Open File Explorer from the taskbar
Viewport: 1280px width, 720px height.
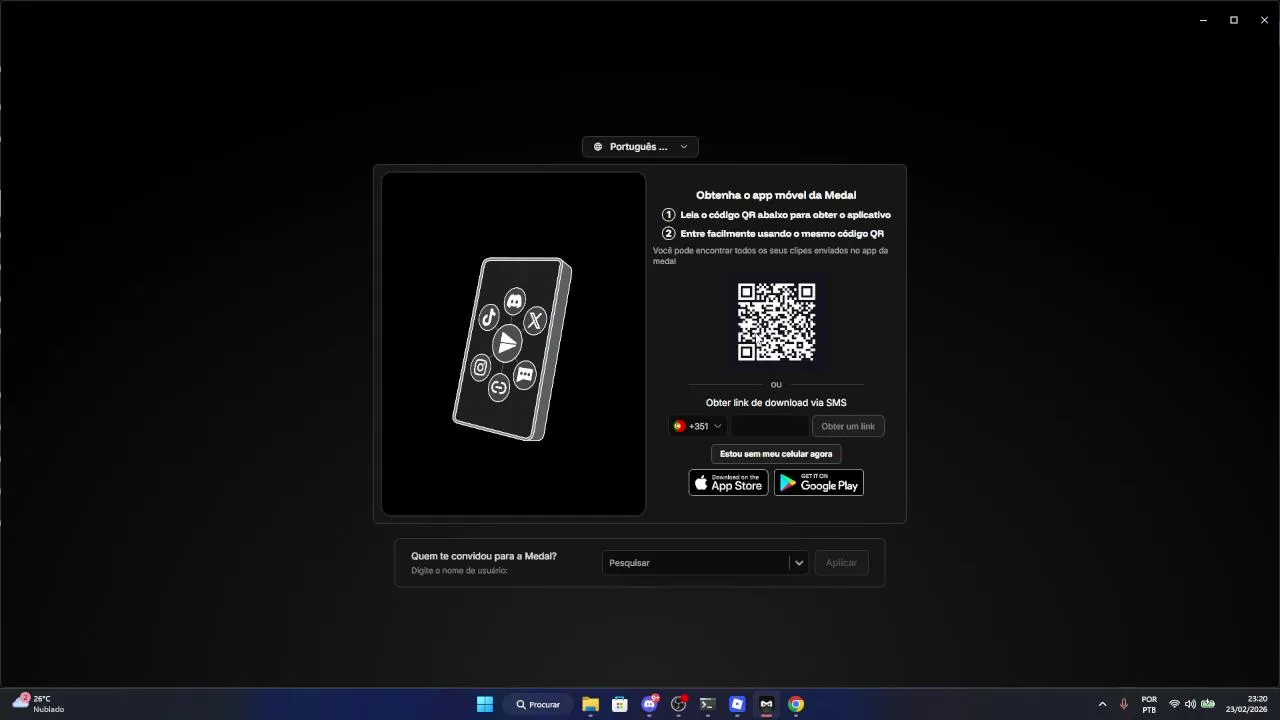click(x=590, y=704)
